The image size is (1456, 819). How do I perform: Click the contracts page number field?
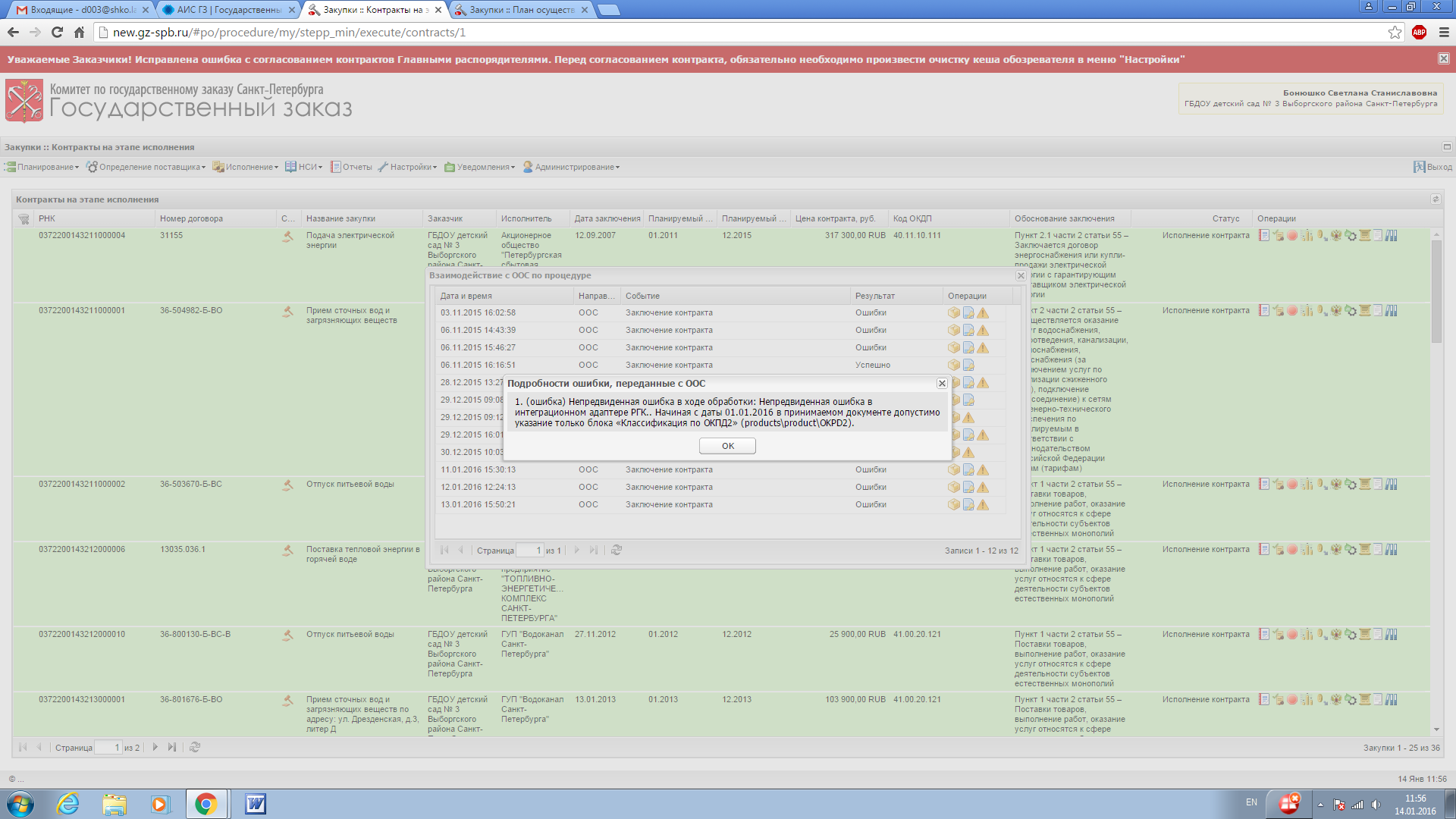108,748
